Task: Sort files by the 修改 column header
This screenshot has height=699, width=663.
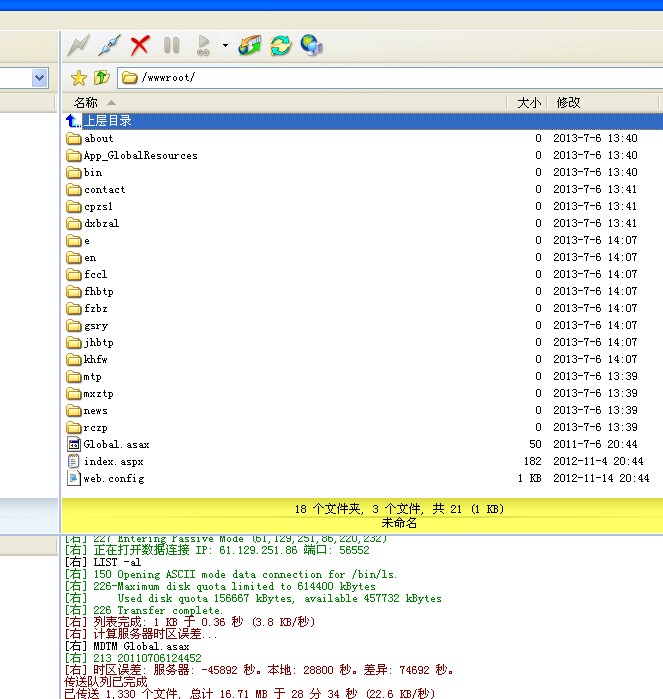Action: pos(568,102)
